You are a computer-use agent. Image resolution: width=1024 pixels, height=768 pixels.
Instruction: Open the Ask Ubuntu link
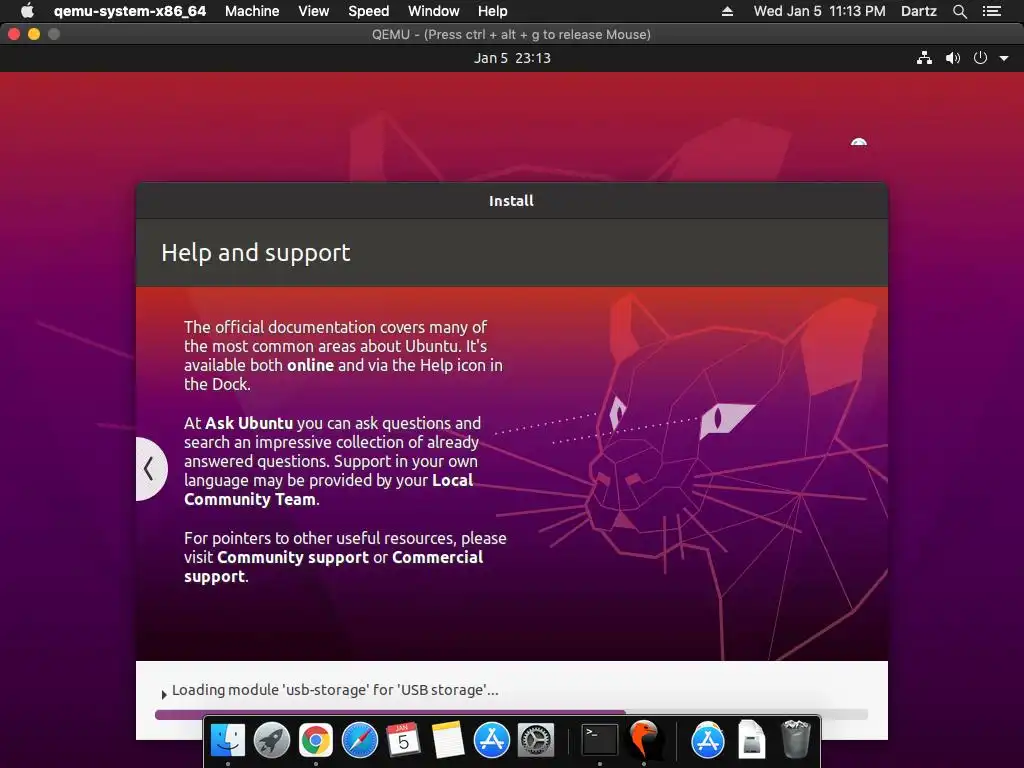(x=249, y=423)
